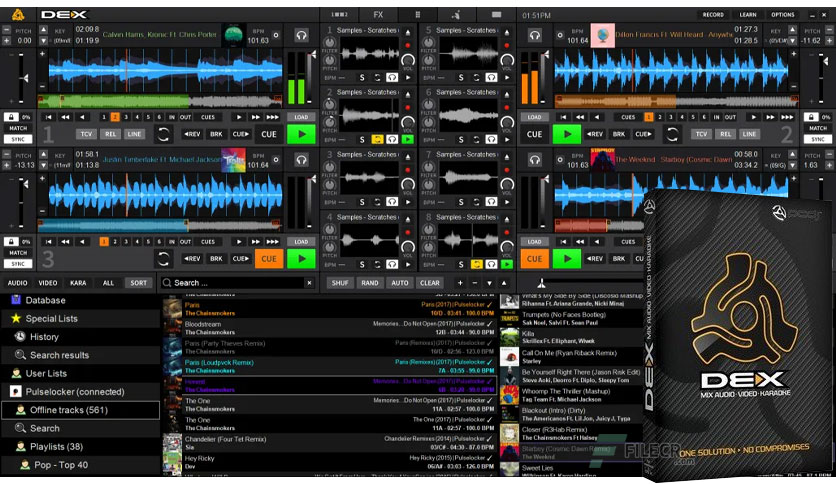Screen dimensions: 836x484
Task: Filter browser by KARA files
Action: (x=78, y=283)
